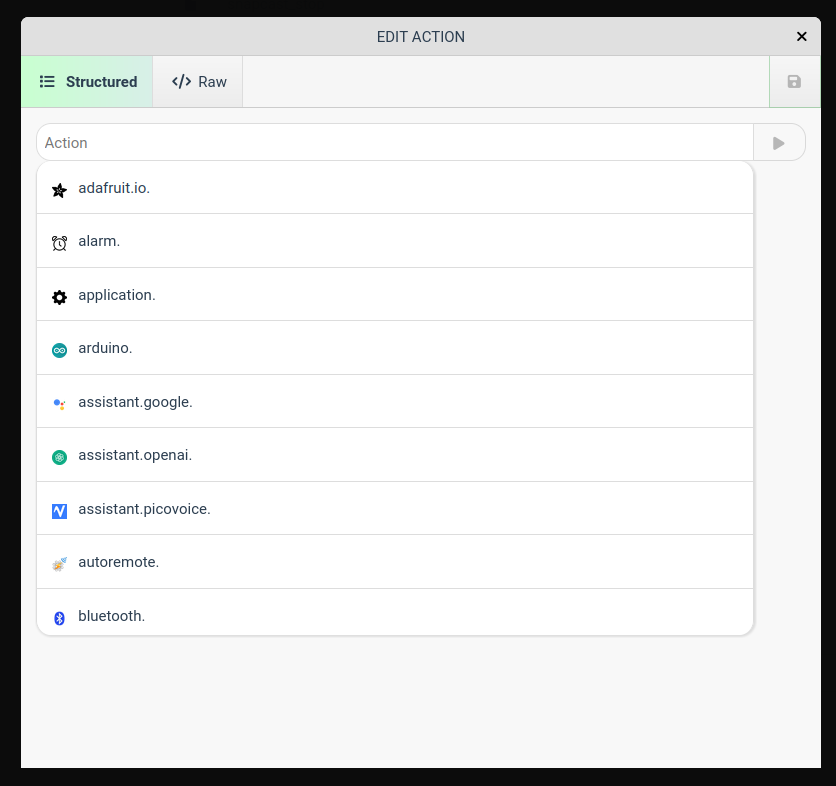Focus the Action input field
The image size is (836, 786).
(x=394, y=143)
